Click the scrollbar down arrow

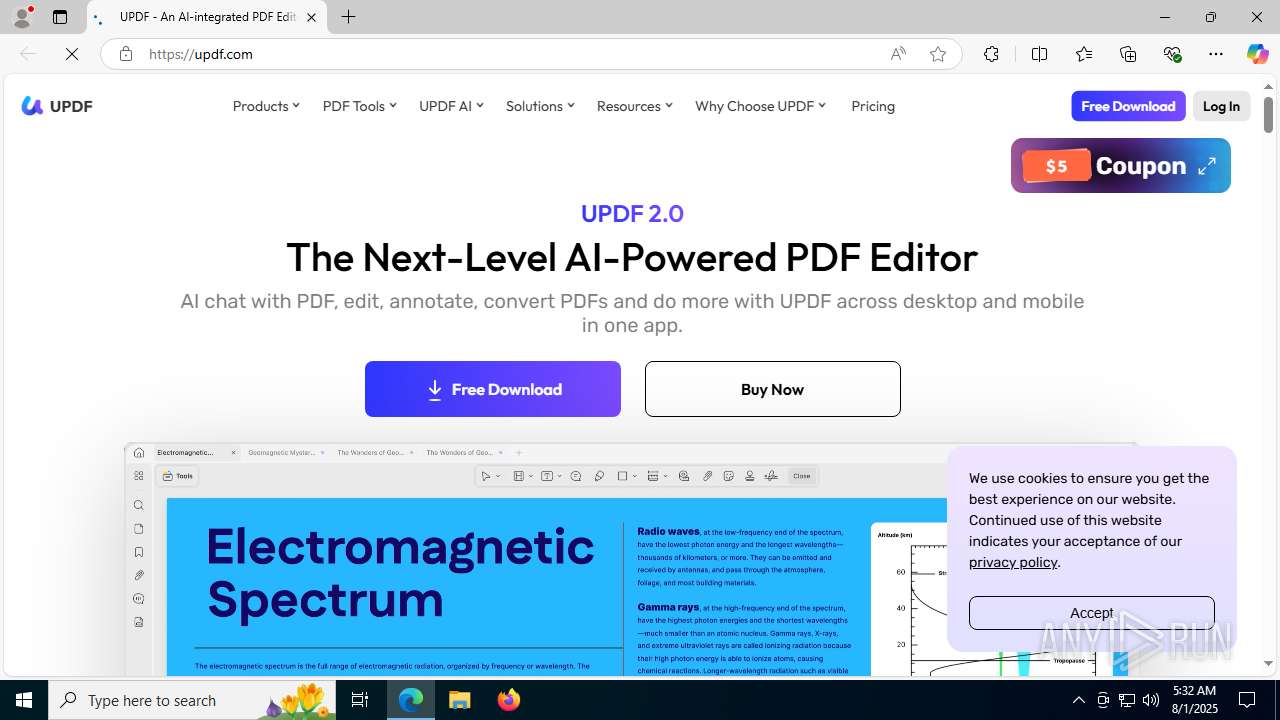(x=1268, y=664)
